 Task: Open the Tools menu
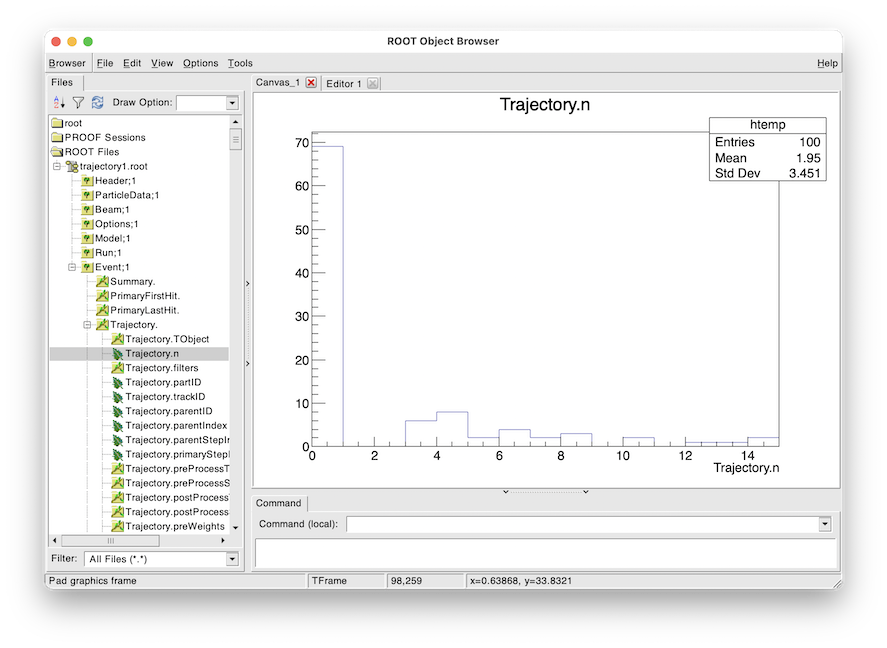pos(240,63)
